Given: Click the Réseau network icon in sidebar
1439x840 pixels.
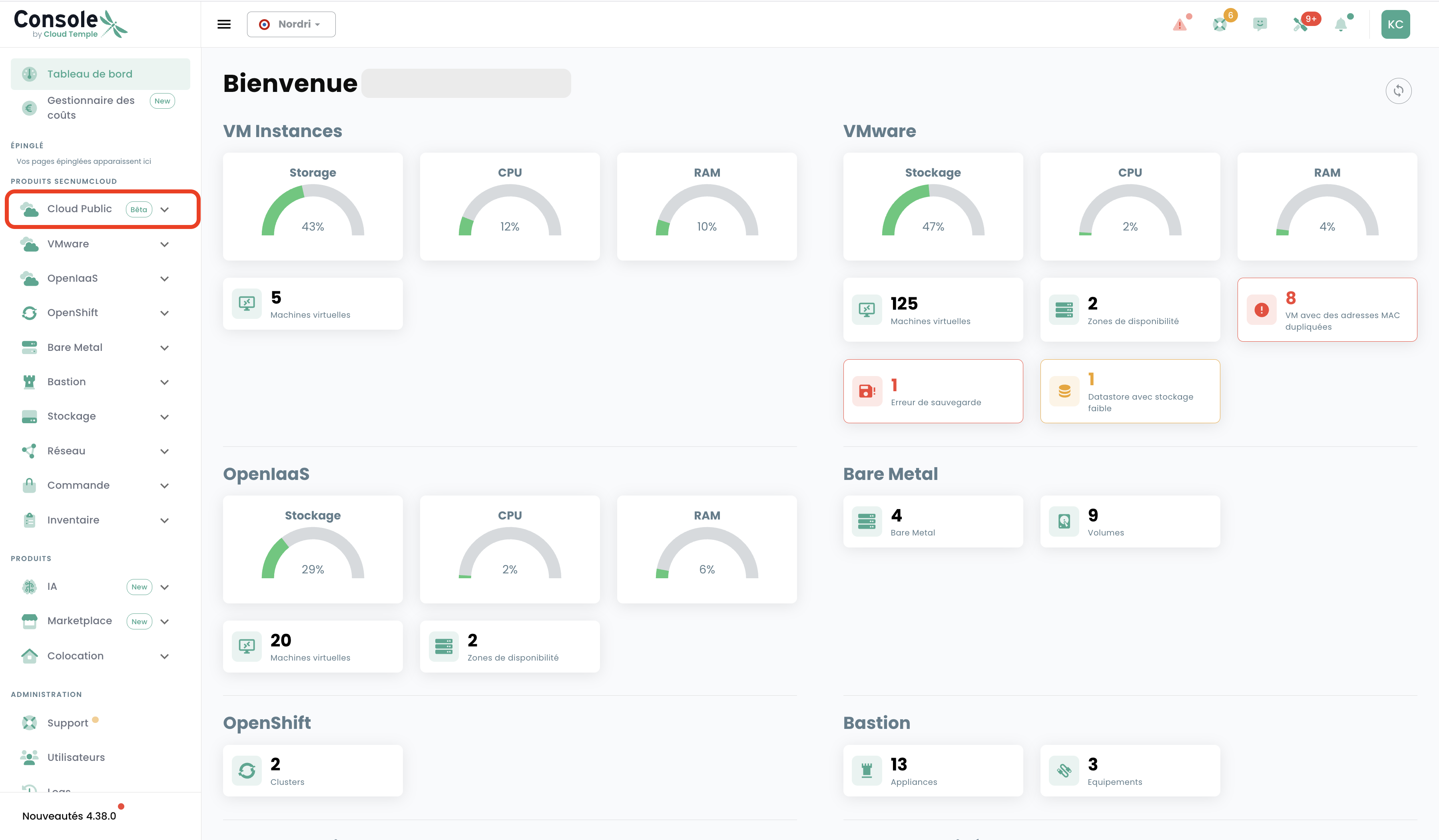Looking at the screenshot, I should (x=29, y=450).
